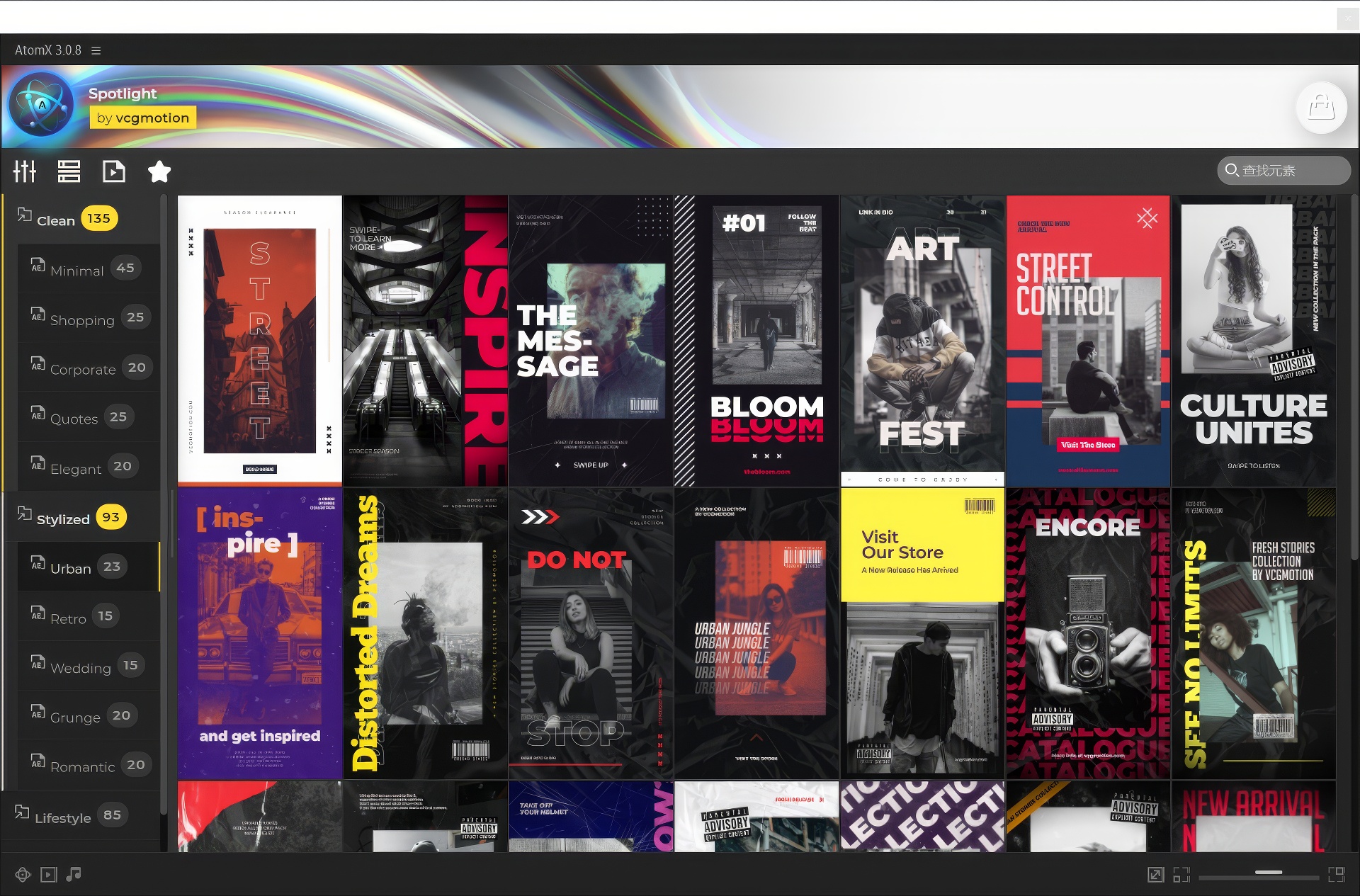This screenshot has width=1360, height=896.
Task: Open the filter settings sliders icon
Action: pyautogui.click(x=25, y=171)
